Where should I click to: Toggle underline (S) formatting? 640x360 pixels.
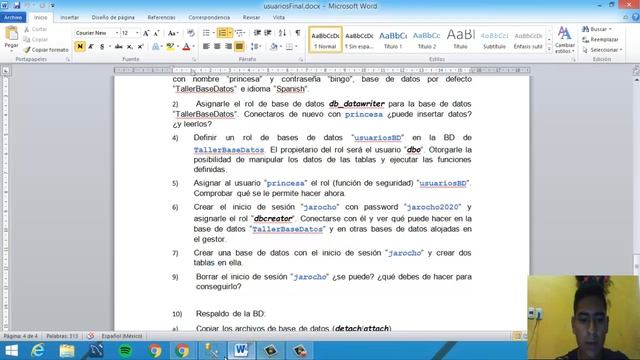tap(102, 47)
